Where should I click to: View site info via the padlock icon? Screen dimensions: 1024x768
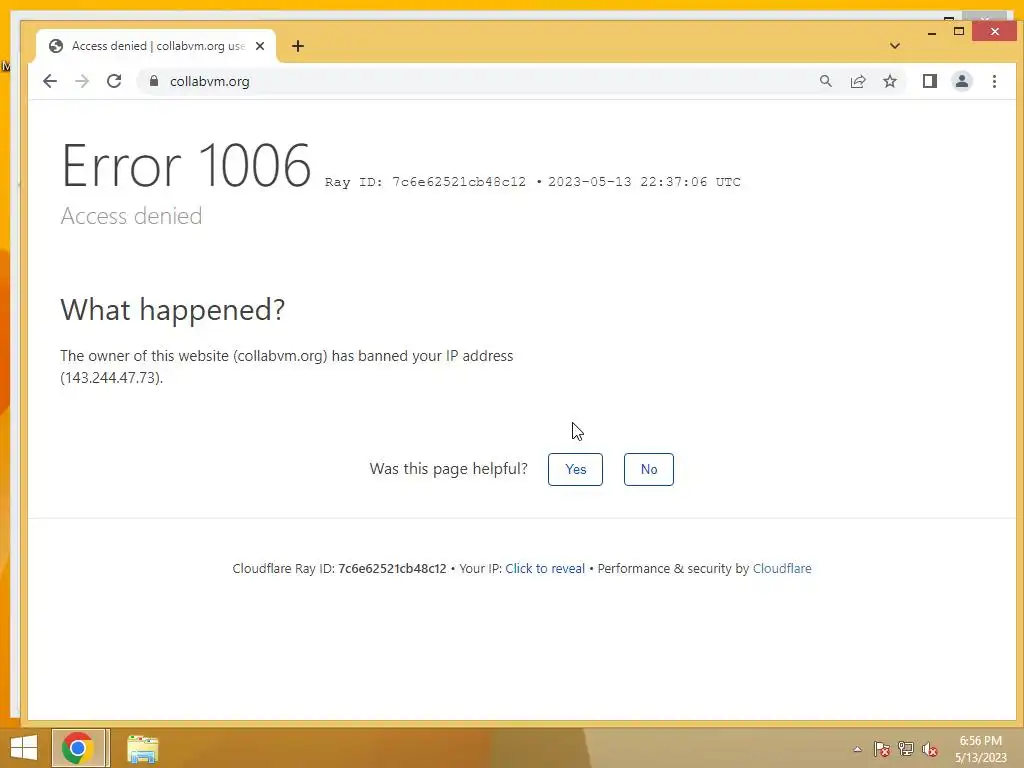tap(154, 81)
